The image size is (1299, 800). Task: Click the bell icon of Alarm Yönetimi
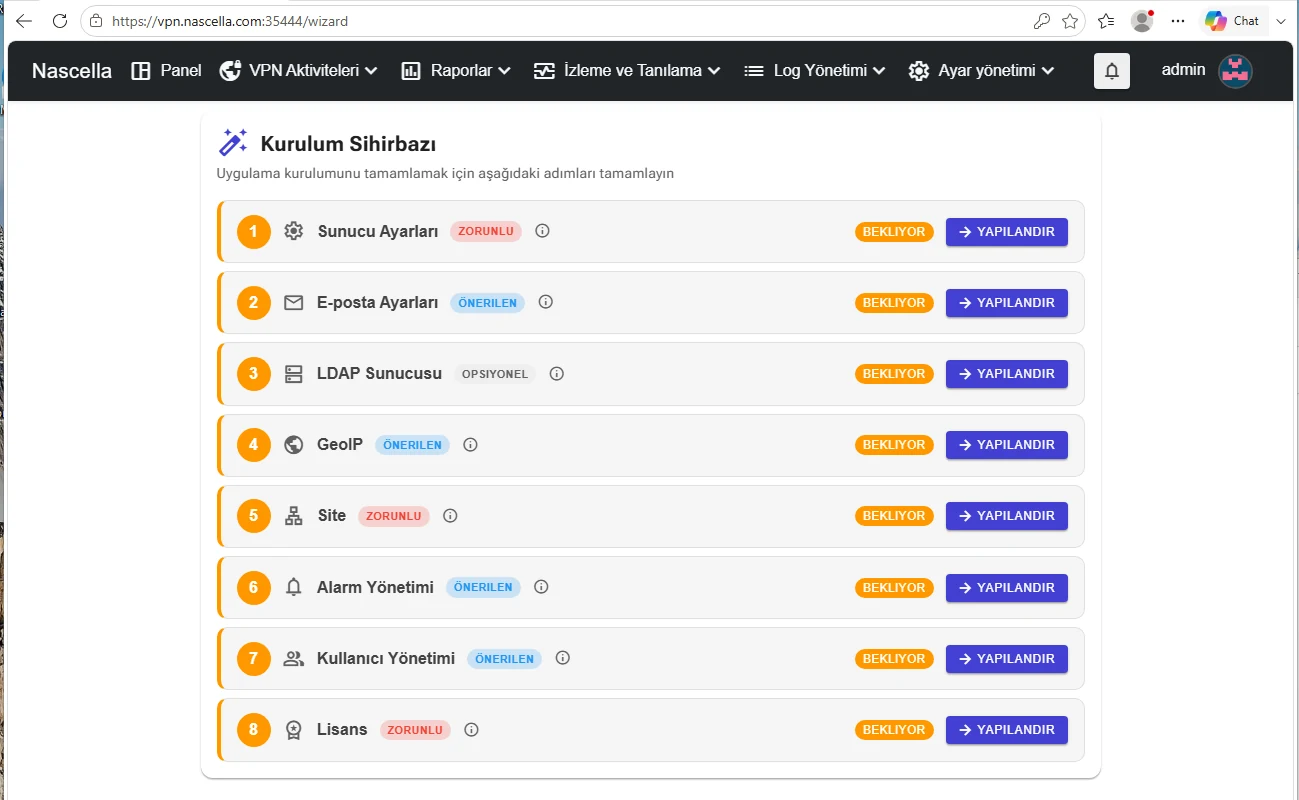pos(293,587)
